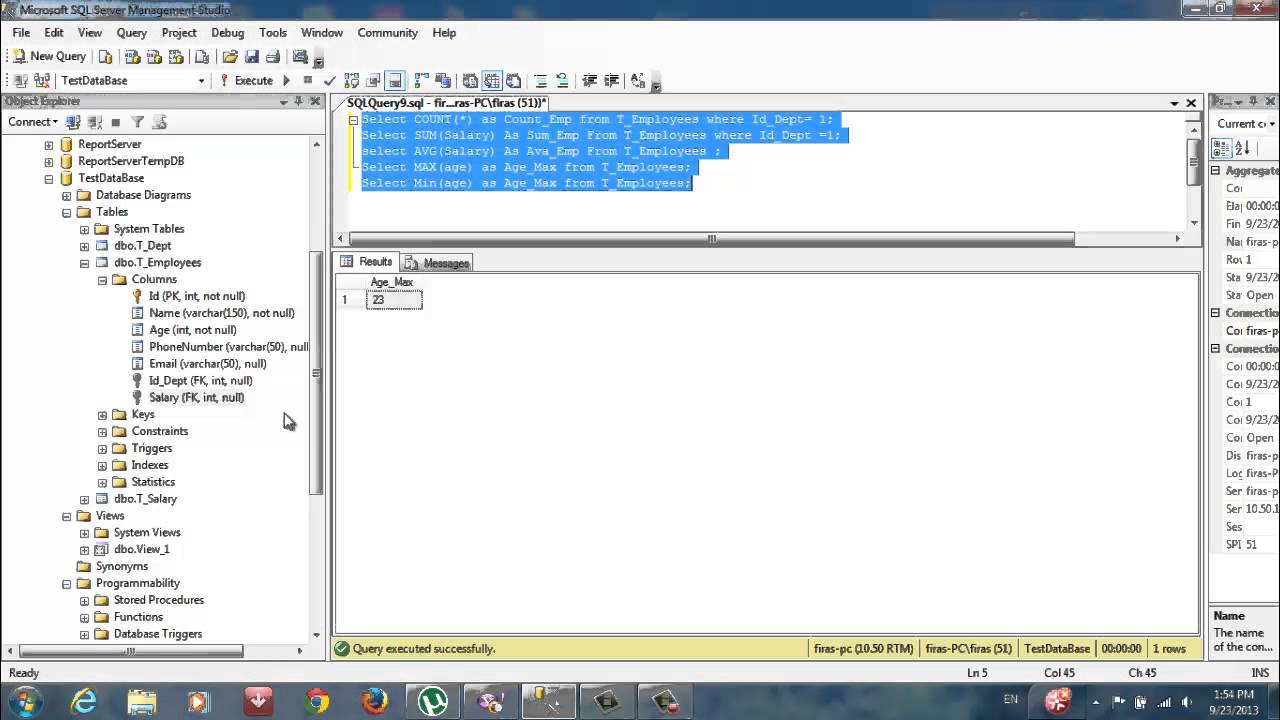Screen dimensions: 1280x720
Task: Toggle Results to Grid mode
Action: click(x=491, y=80)
